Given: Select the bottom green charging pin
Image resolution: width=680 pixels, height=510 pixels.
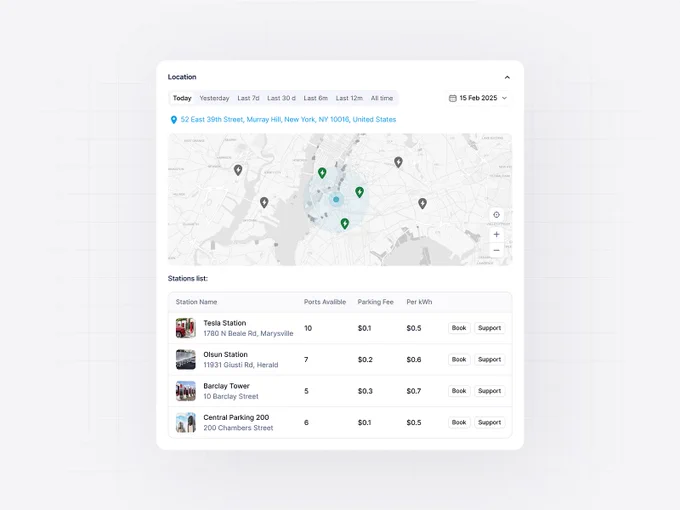Looking at the screenshot, I should click(344, 223).
